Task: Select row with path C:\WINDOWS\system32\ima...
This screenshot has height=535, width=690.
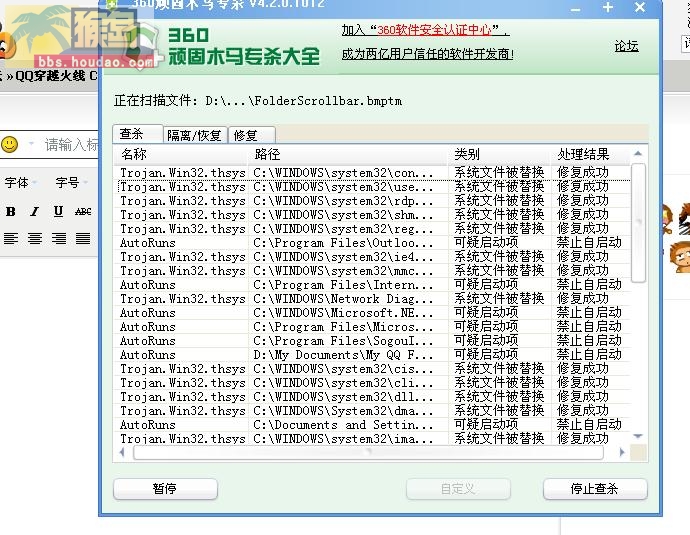Action: 372,438
